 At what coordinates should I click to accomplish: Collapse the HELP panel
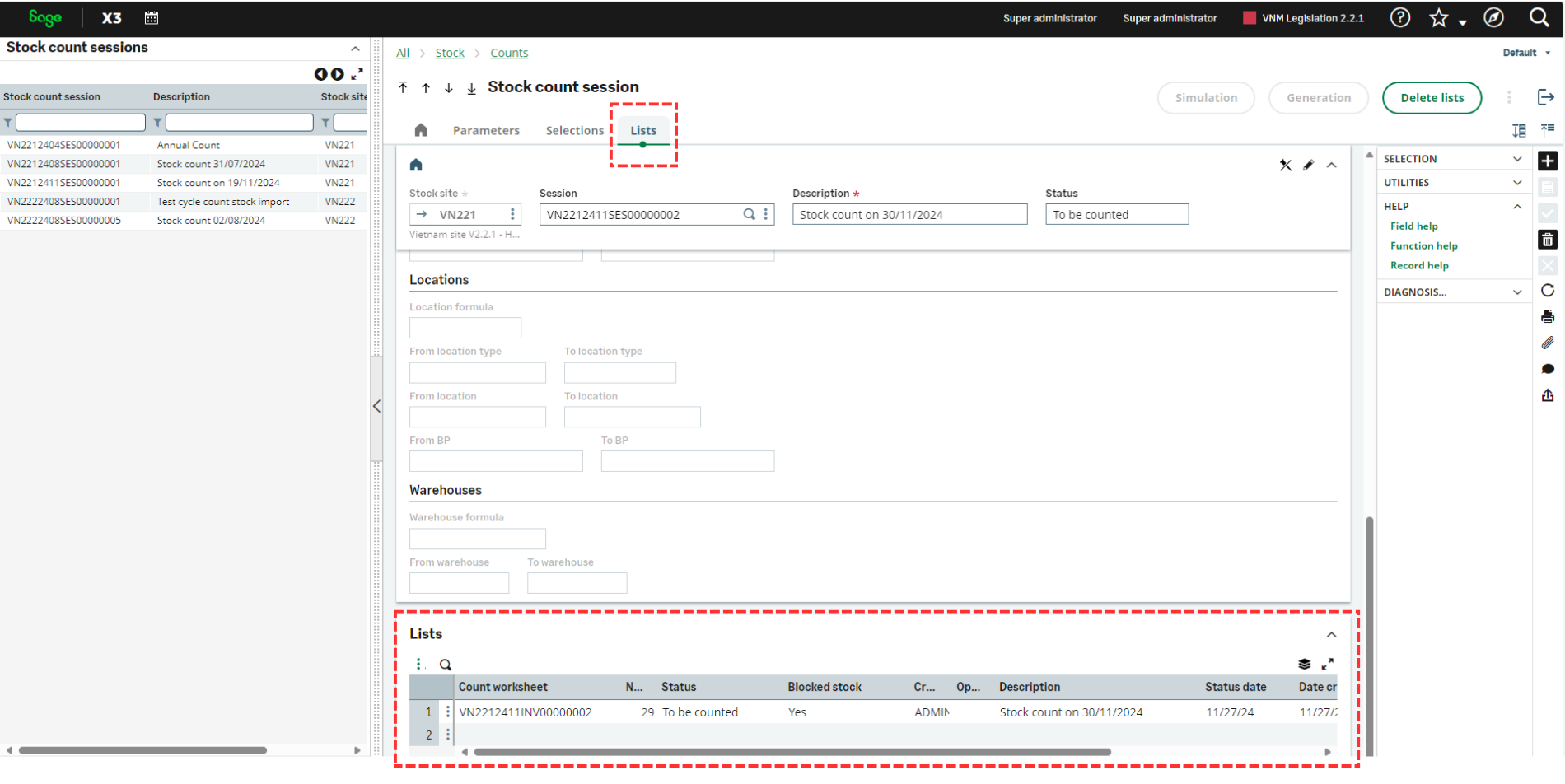tap(1517, 207)
